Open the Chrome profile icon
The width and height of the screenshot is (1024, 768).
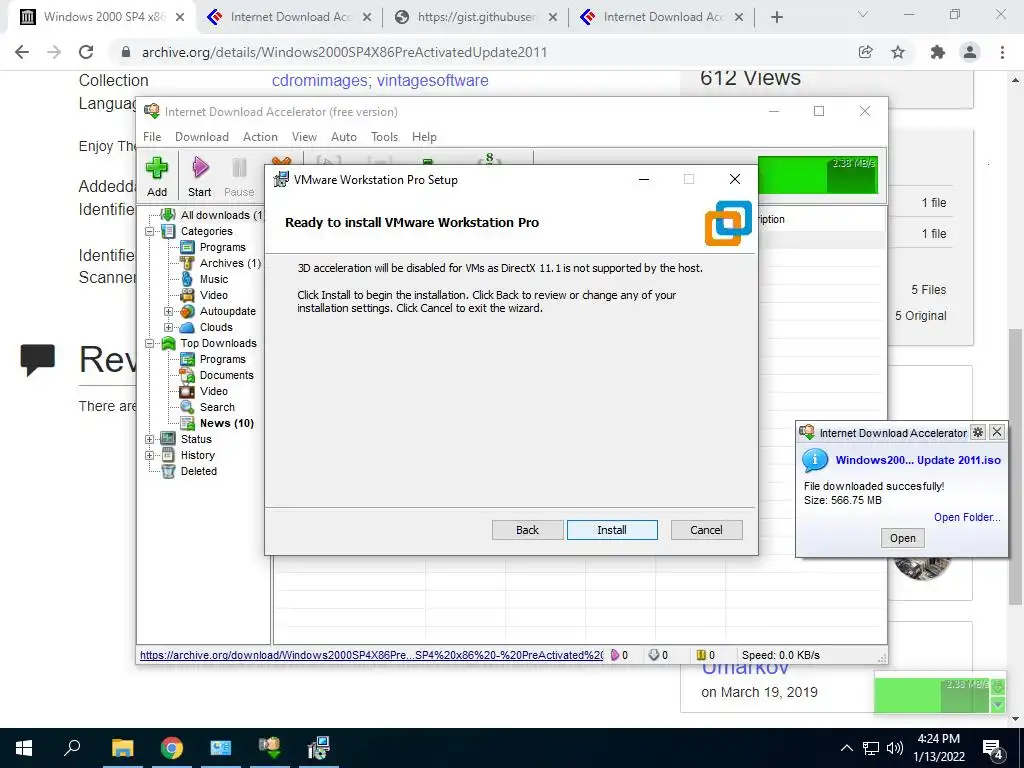tap(970, 52)
